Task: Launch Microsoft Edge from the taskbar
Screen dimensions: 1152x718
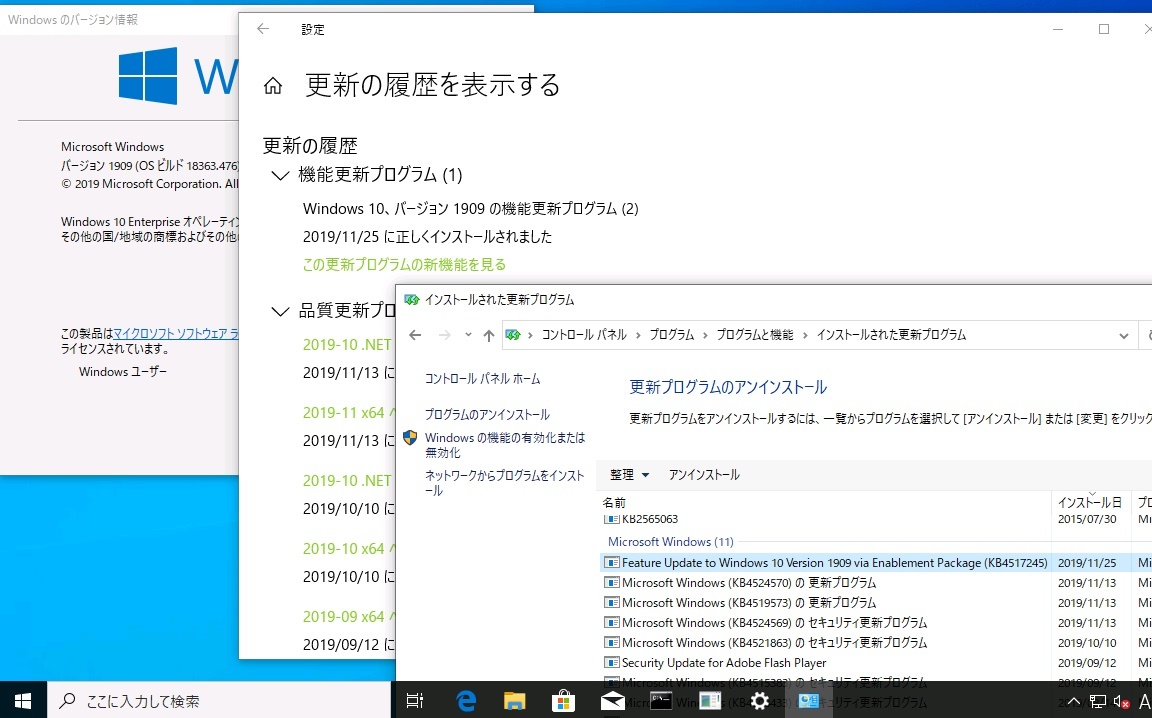Action: (466, 701)
